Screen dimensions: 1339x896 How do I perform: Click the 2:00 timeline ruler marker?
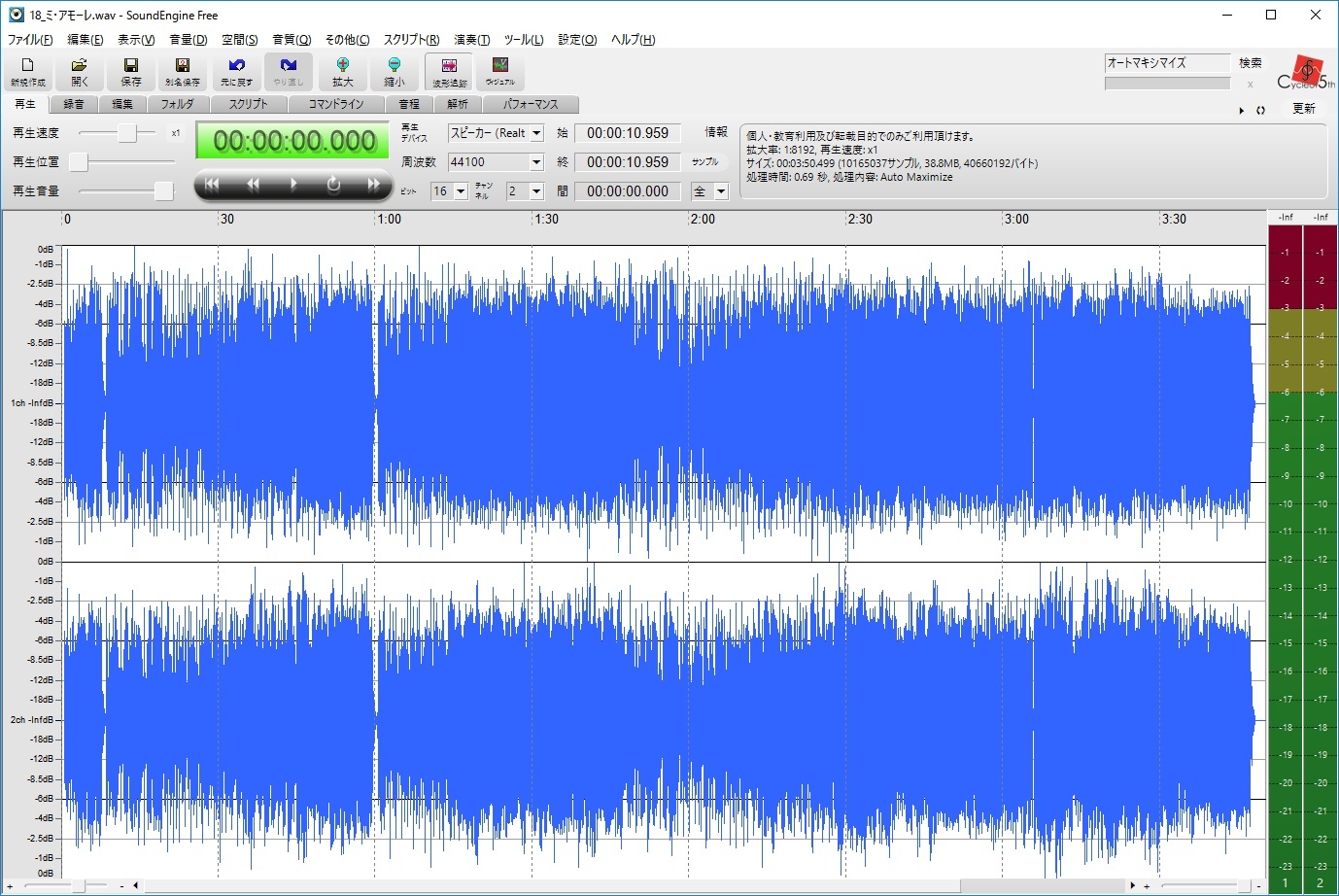click(703, 219)
